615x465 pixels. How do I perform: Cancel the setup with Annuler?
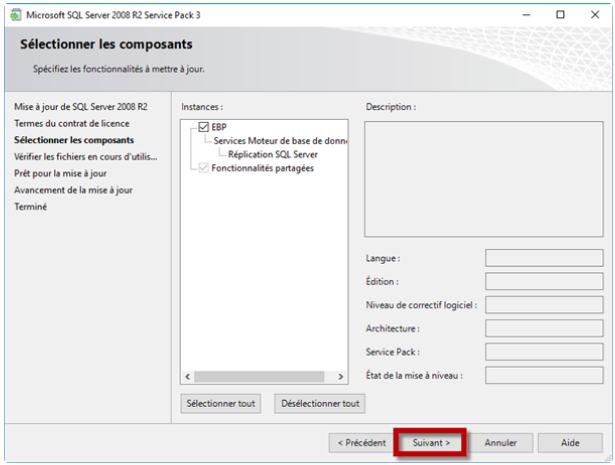tap(500, 443)
